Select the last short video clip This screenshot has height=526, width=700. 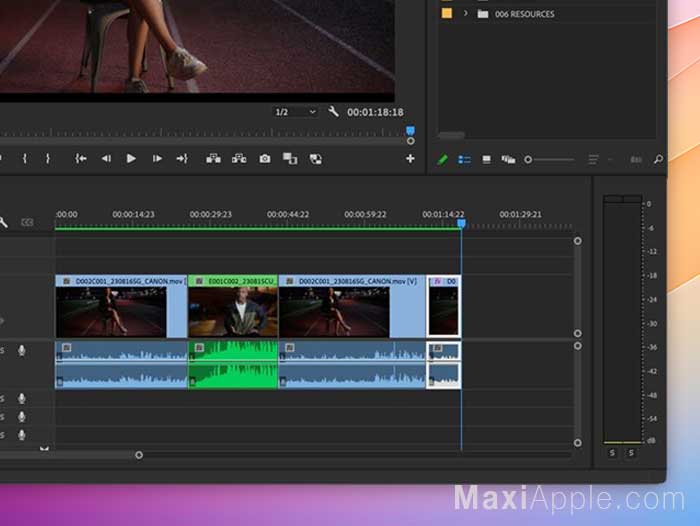click(444, 306)
